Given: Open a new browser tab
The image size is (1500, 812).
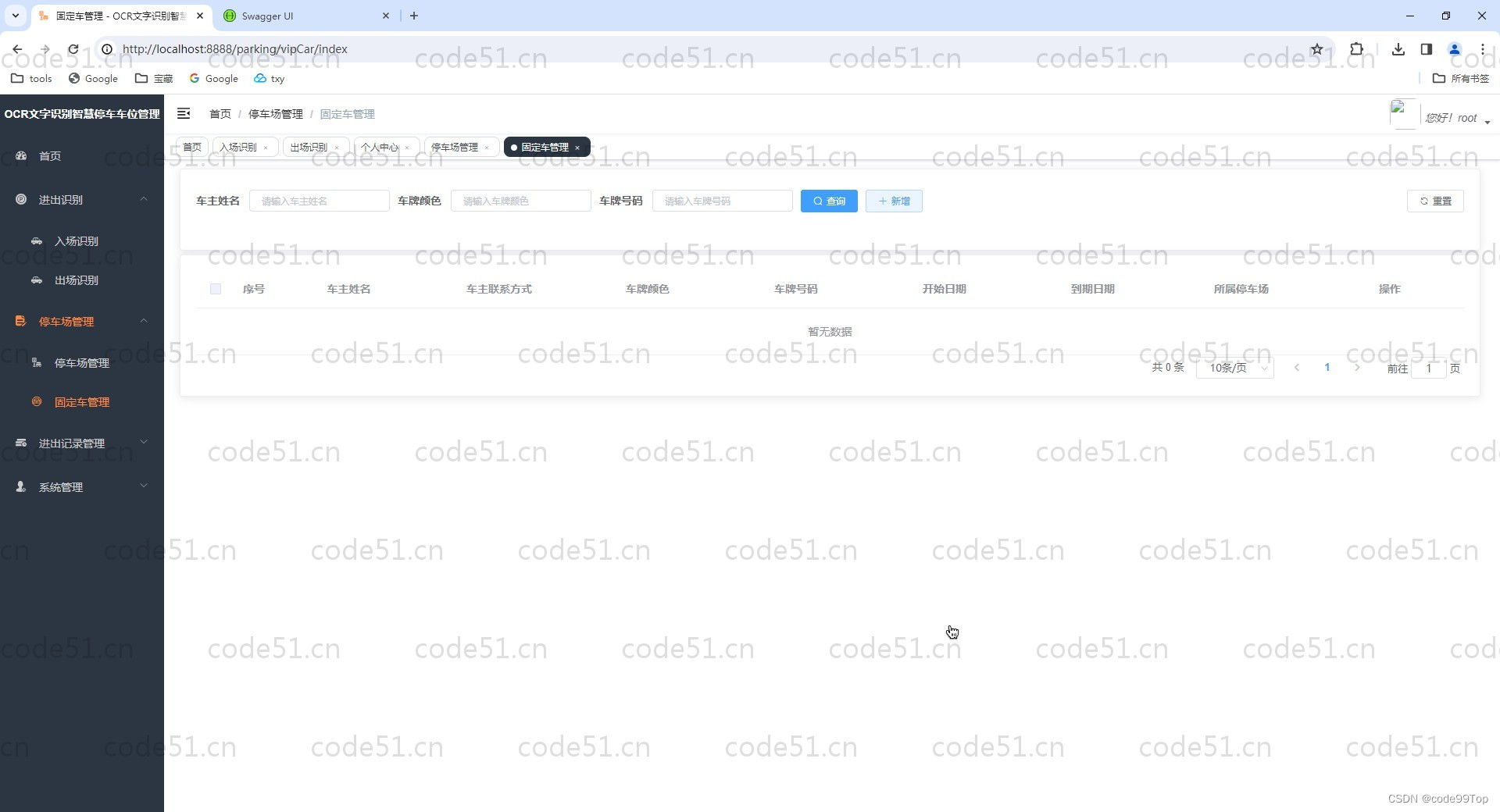Looking at the screenshot, I should coord(414,16).
